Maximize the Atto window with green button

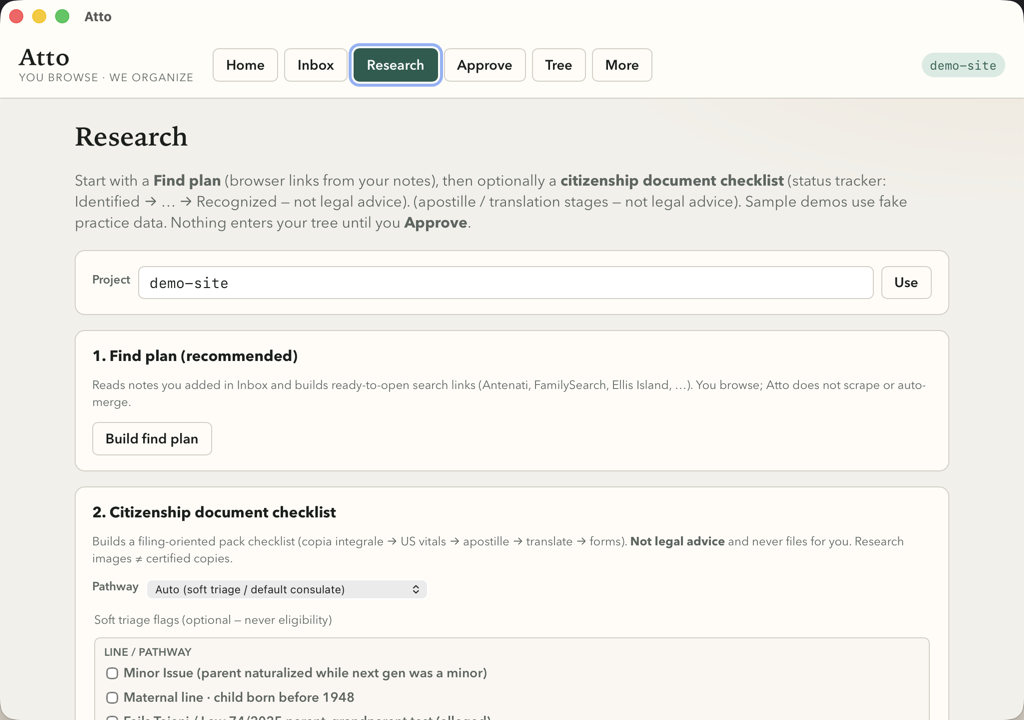[x=62, y=16]
